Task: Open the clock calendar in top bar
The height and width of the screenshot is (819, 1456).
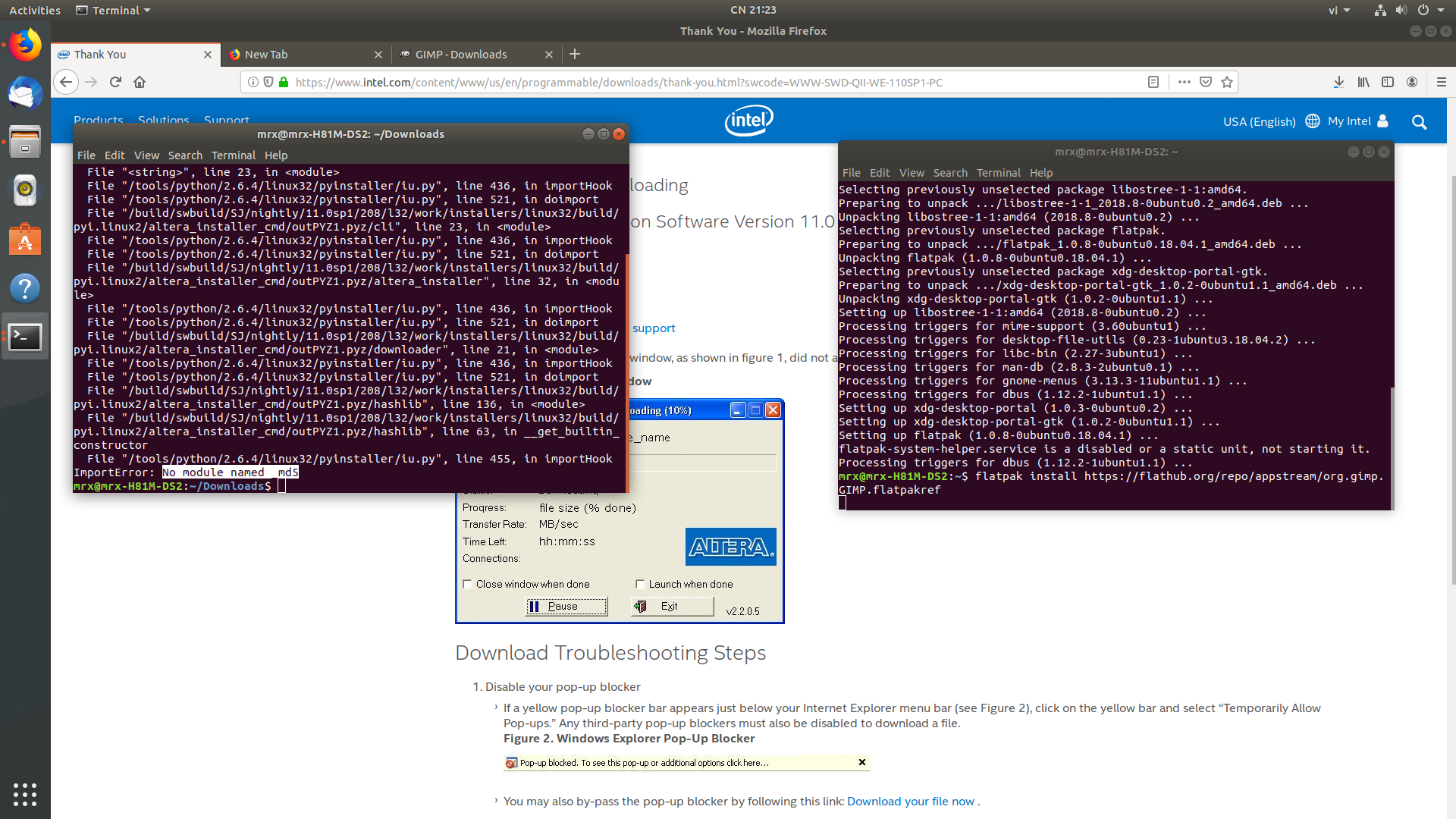Action: pos(753,10)
